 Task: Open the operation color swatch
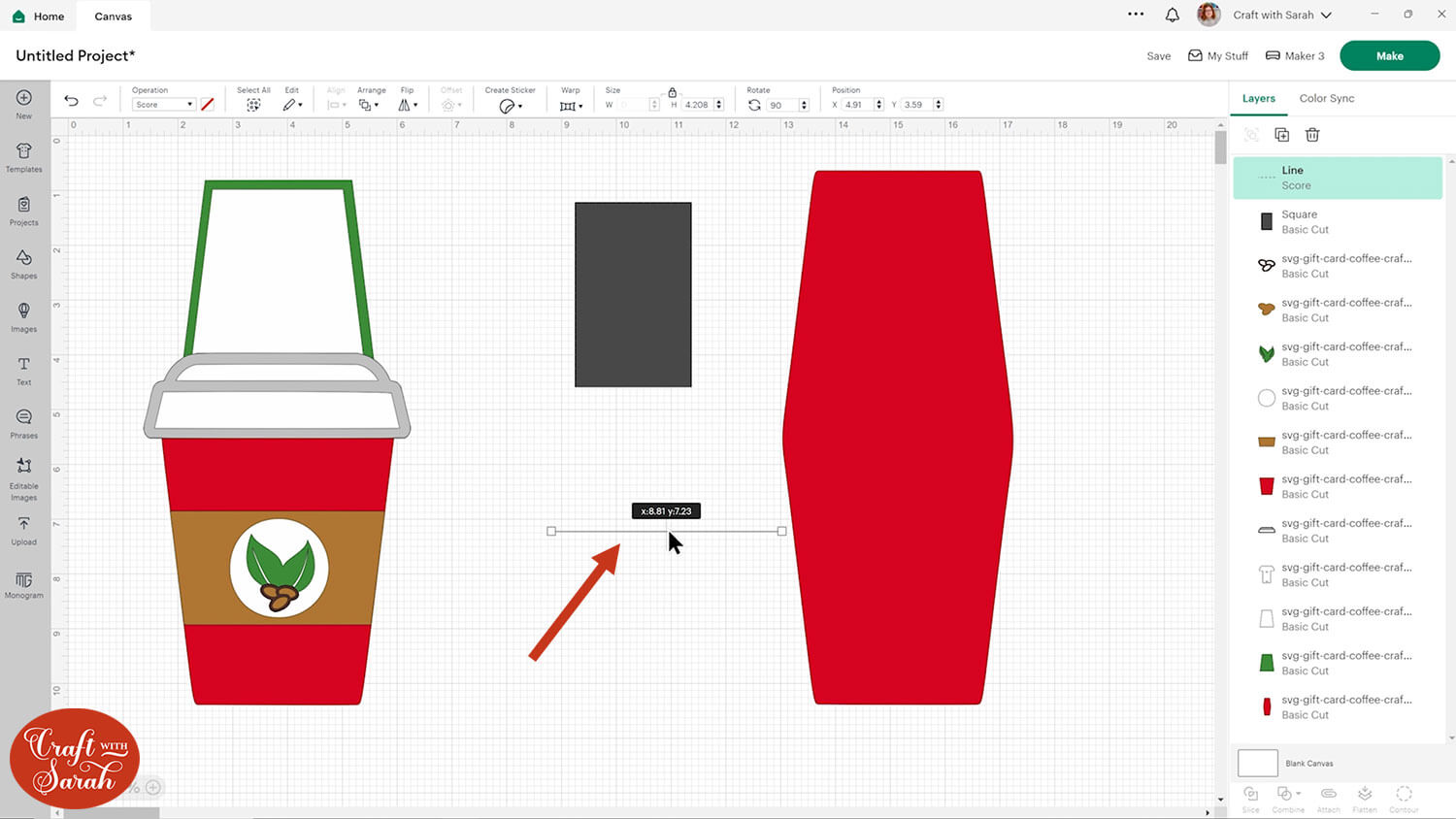pyautogui.click(x=207, y=105)
